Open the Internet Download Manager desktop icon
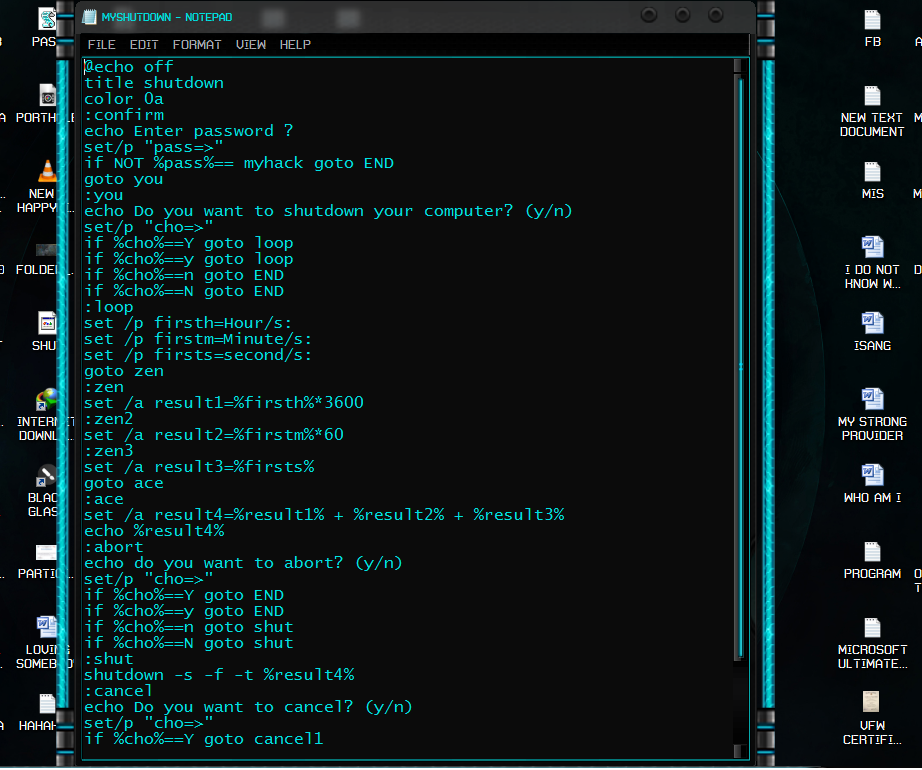The width and height of the screenshot is (922, 770). tap(45, 398)
